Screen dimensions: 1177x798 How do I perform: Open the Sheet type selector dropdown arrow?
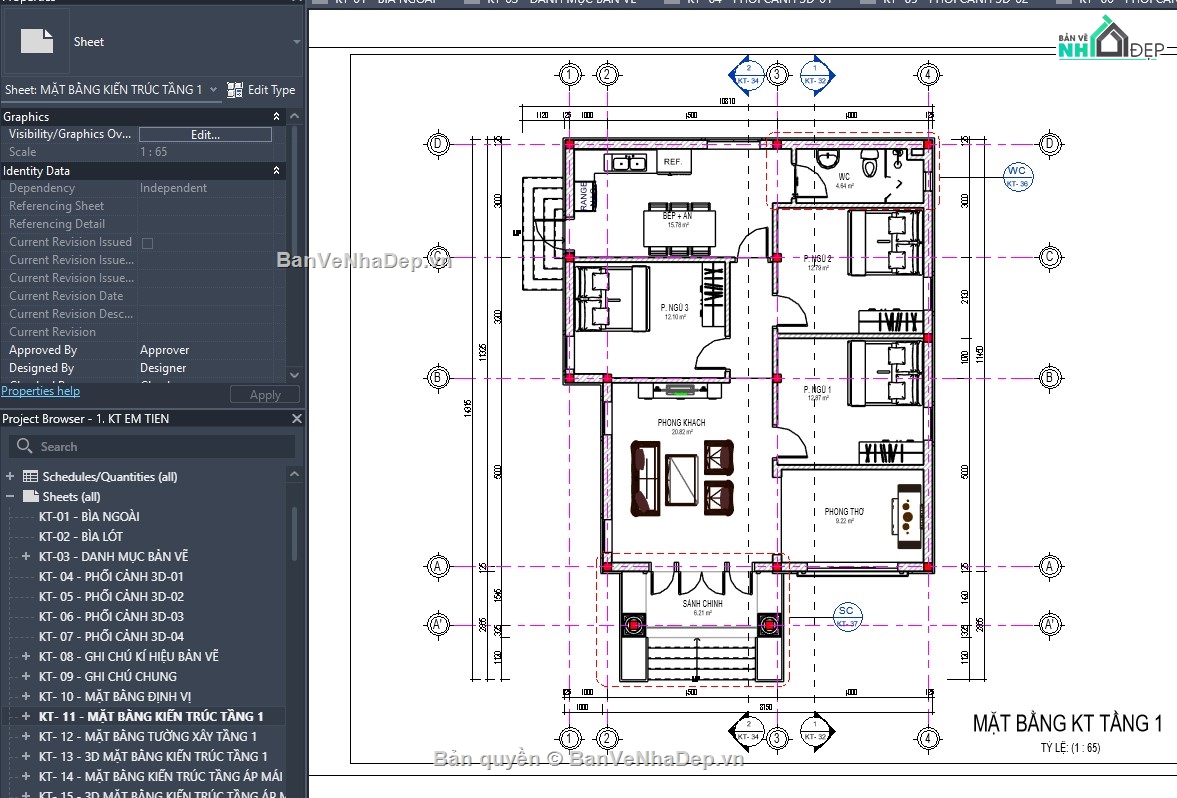297,42
